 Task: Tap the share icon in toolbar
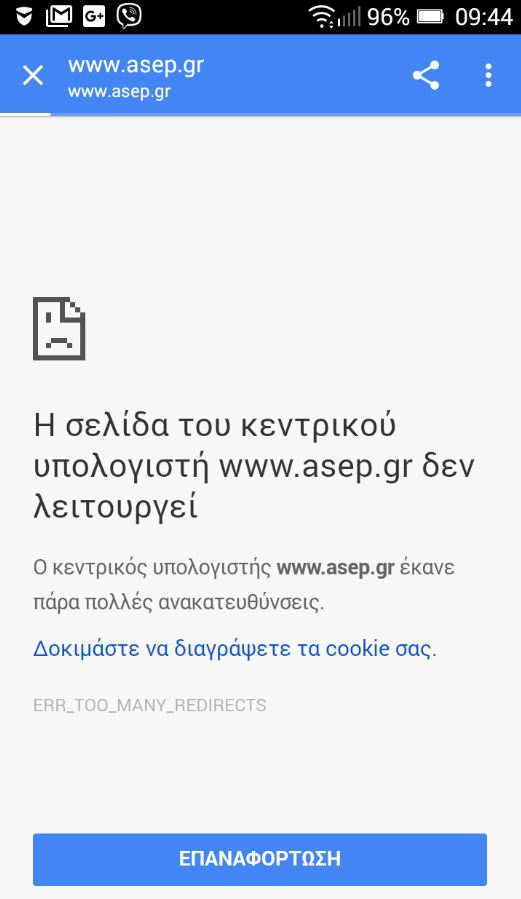[x=426, y=75]
